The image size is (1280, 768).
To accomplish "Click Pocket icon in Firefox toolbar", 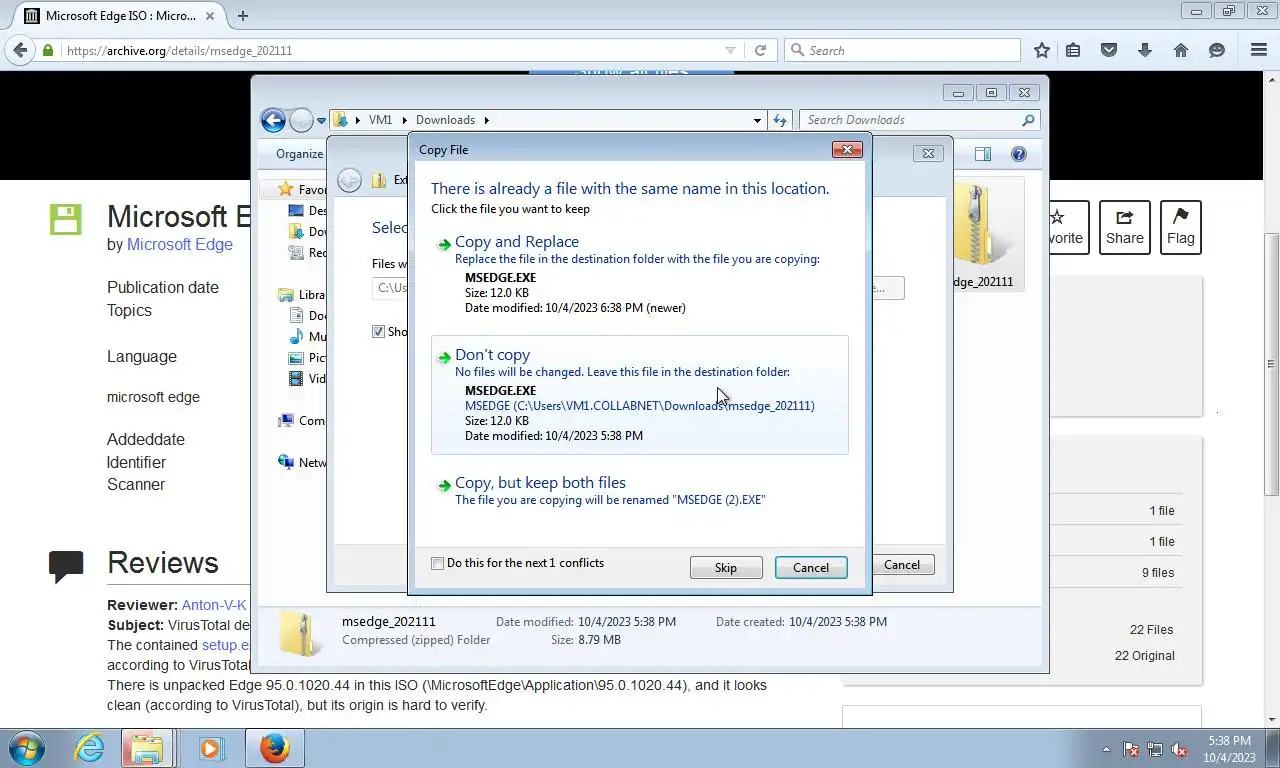I will 1109,50.
